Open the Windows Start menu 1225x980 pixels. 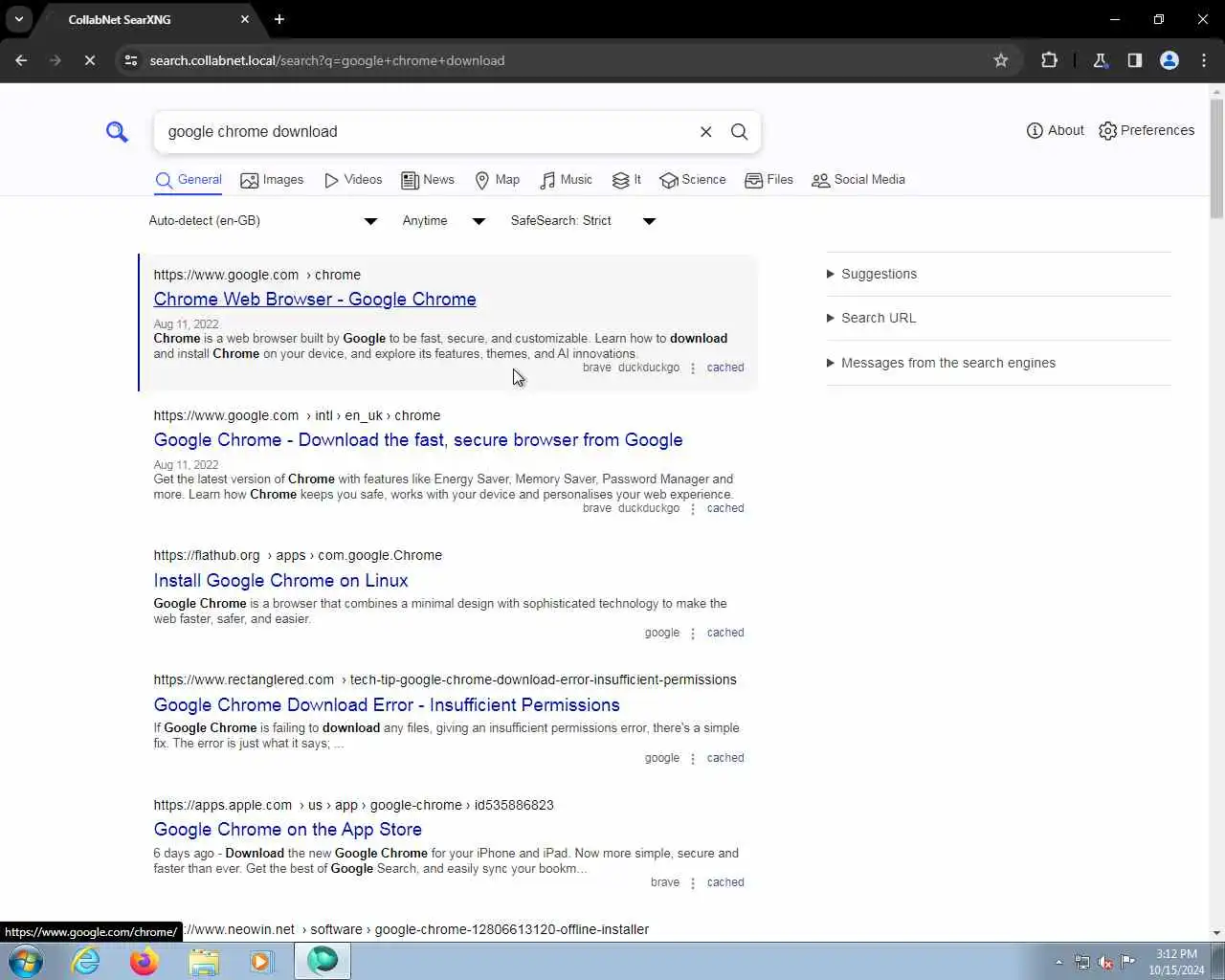click(x=26, y=961)
